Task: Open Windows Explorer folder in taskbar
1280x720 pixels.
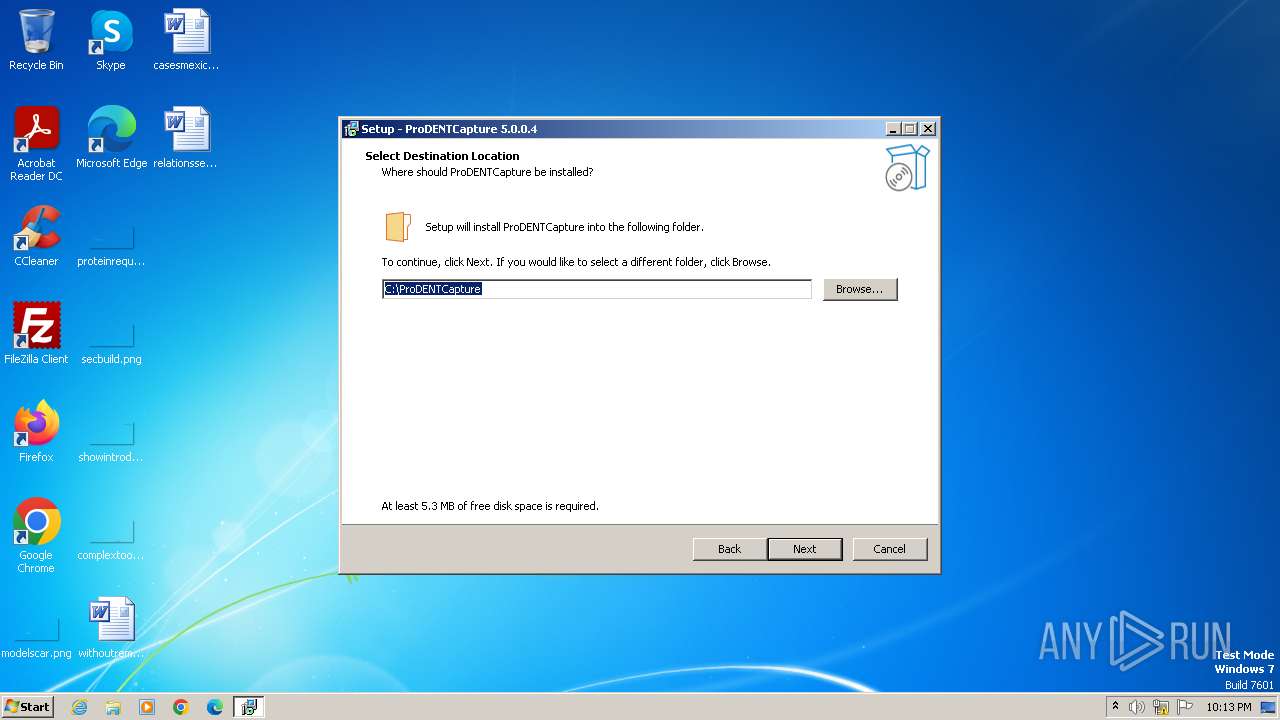Action: (x=113, y=707)
